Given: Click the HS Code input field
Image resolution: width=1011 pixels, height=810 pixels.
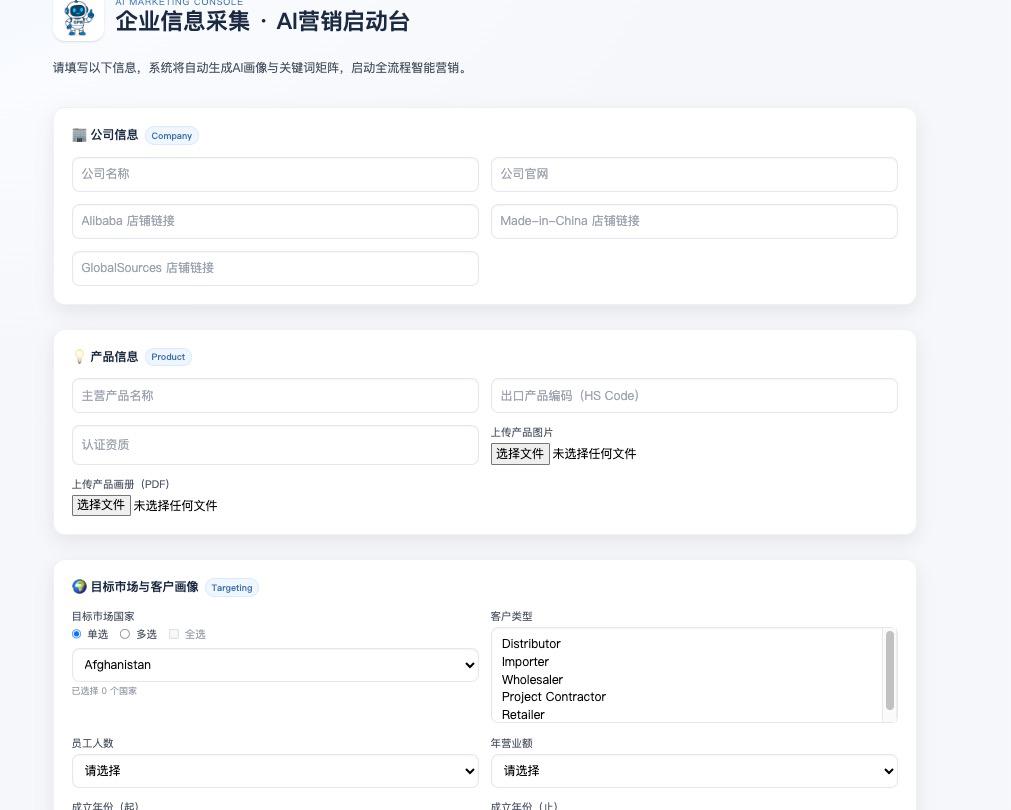Looking at the screenshot, I should pyautogui.click(x=694, y=396).
